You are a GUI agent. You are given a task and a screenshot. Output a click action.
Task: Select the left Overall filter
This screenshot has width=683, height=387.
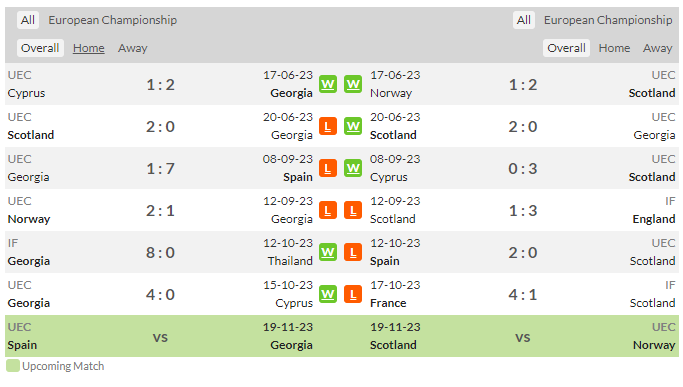click(x=40, y=48)
